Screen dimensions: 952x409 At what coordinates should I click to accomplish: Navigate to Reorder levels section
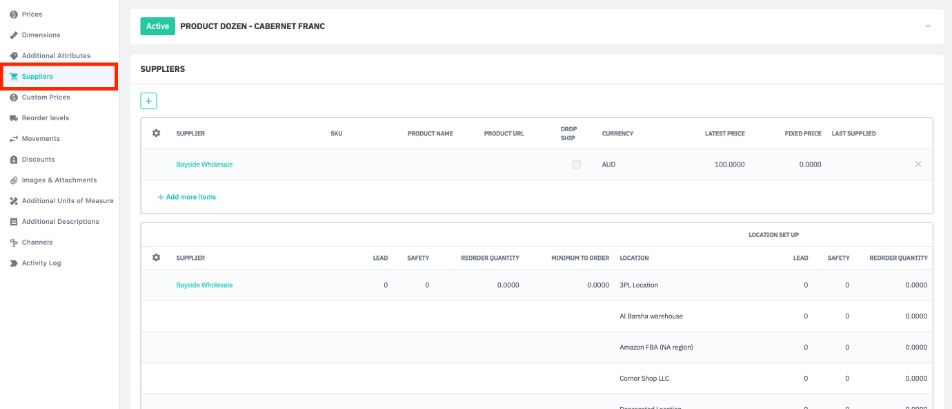point(45,118)
